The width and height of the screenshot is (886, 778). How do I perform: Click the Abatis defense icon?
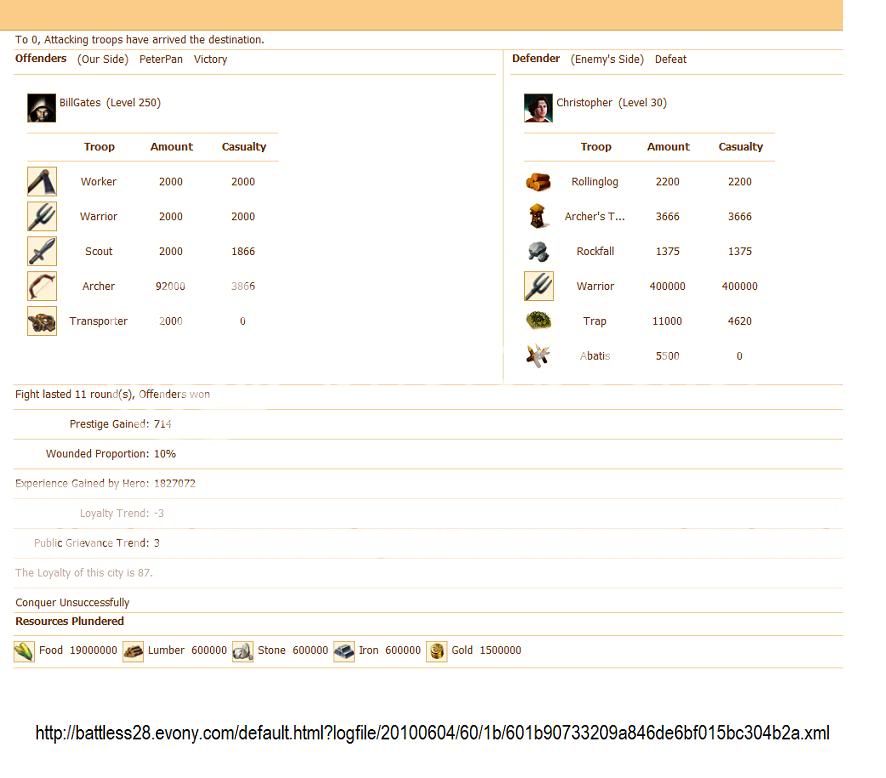point(538,356)
